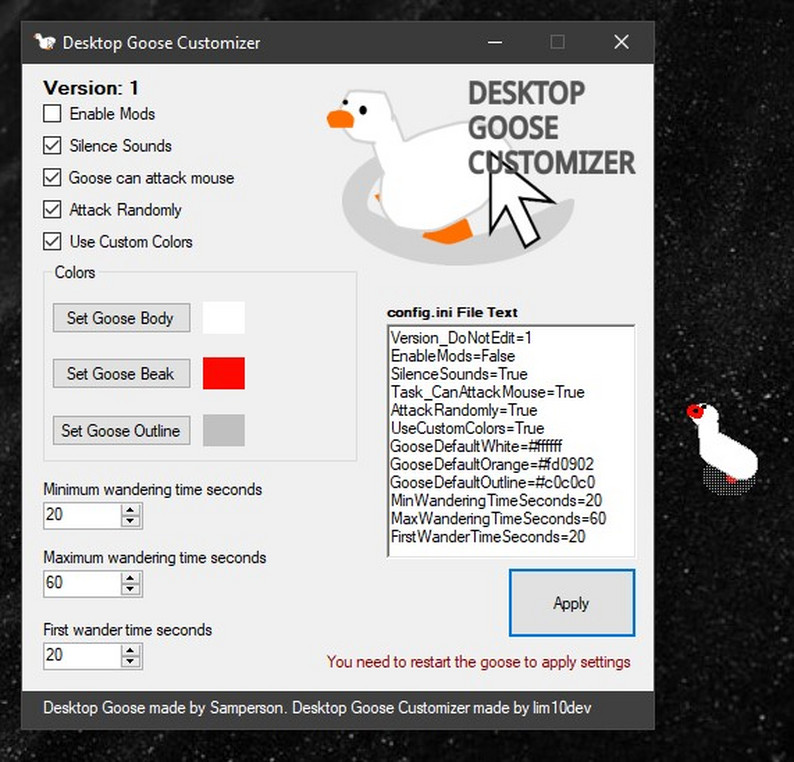
Task: Click the Task_CanAttackMouse=True line
Action: (488, 392)
